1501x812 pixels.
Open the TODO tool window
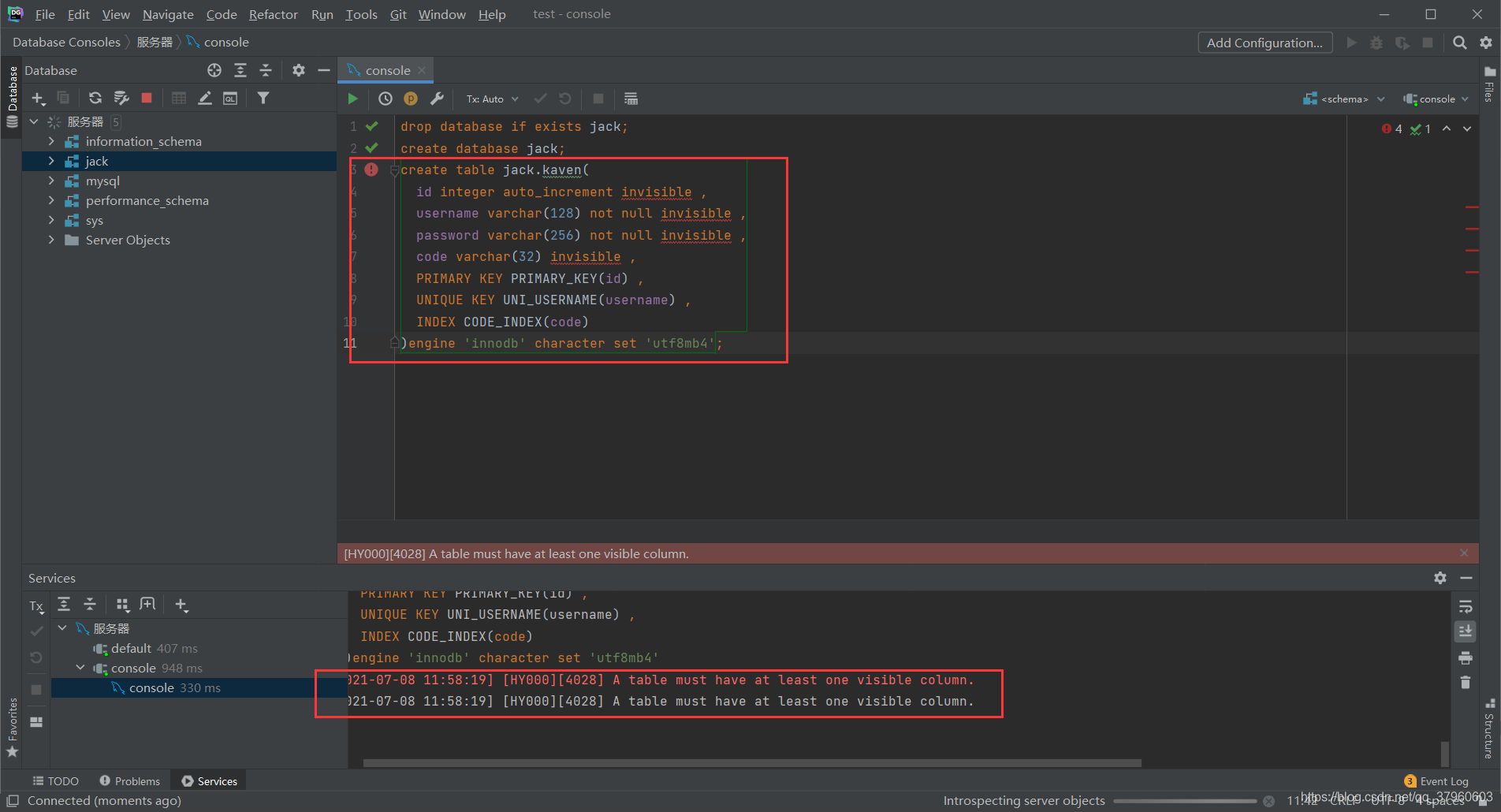click(55, 780)
